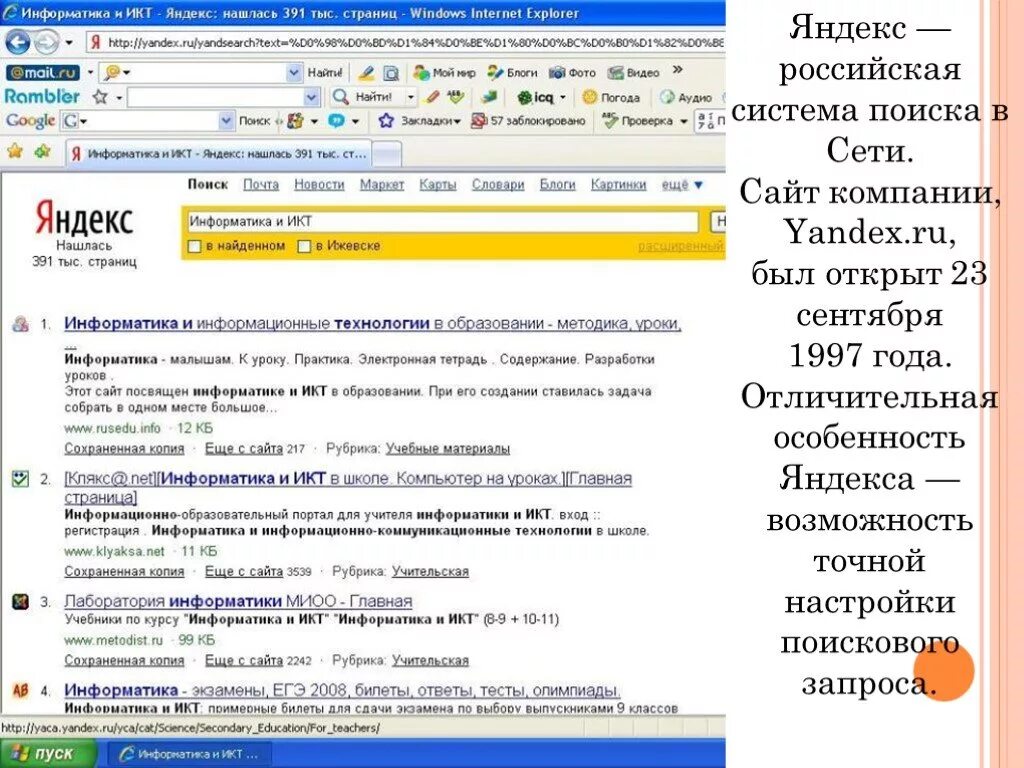The width and height of the screenshot is (1024, 768).
Task: Toggle the "в найденном" checkbox
Action: [x=194, y=247]
